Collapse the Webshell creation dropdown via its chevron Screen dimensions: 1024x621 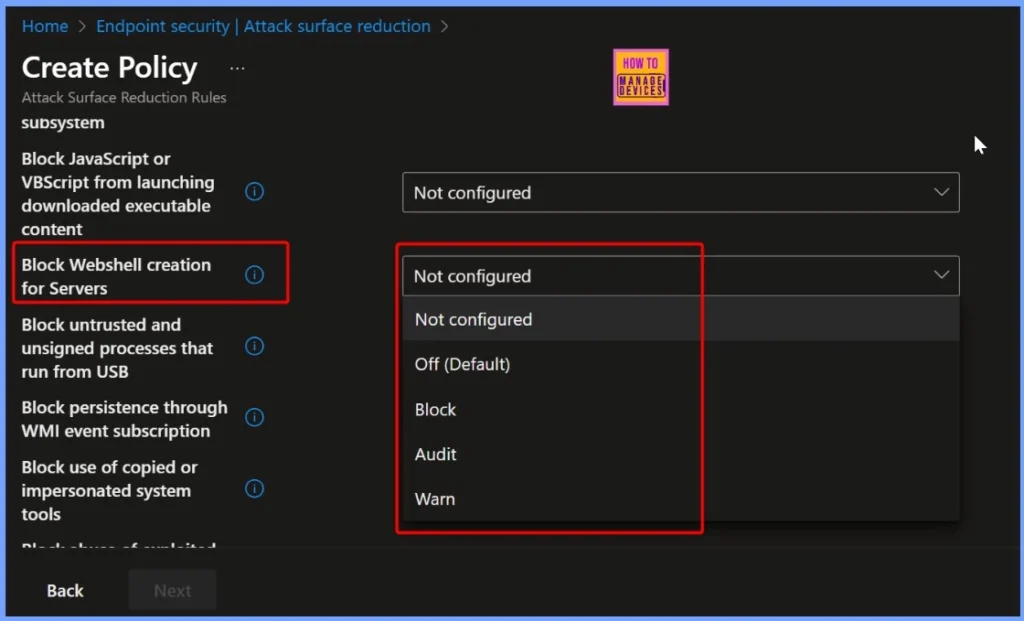coord(941,275)
